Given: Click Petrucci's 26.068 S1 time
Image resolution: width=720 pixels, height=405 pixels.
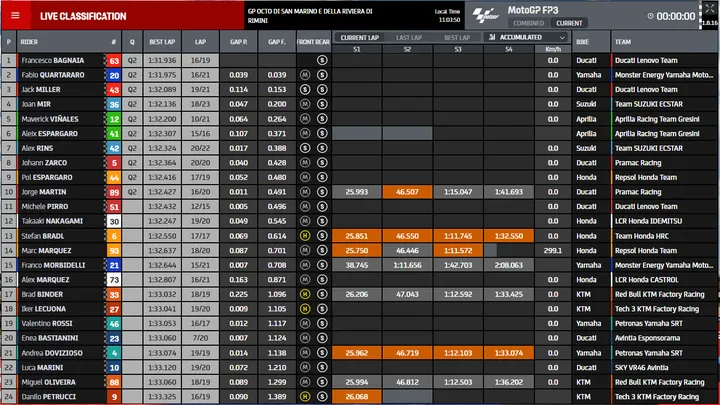Looking at the screenshot, I should pos(357,397).
